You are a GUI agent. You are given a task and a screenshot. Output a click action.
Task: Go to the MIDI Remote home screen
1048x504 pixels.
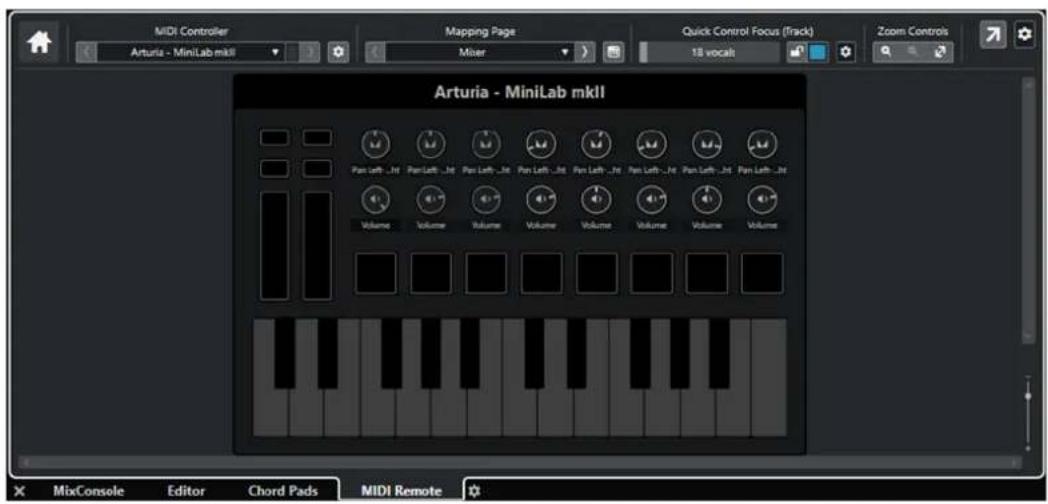(38, 42)
